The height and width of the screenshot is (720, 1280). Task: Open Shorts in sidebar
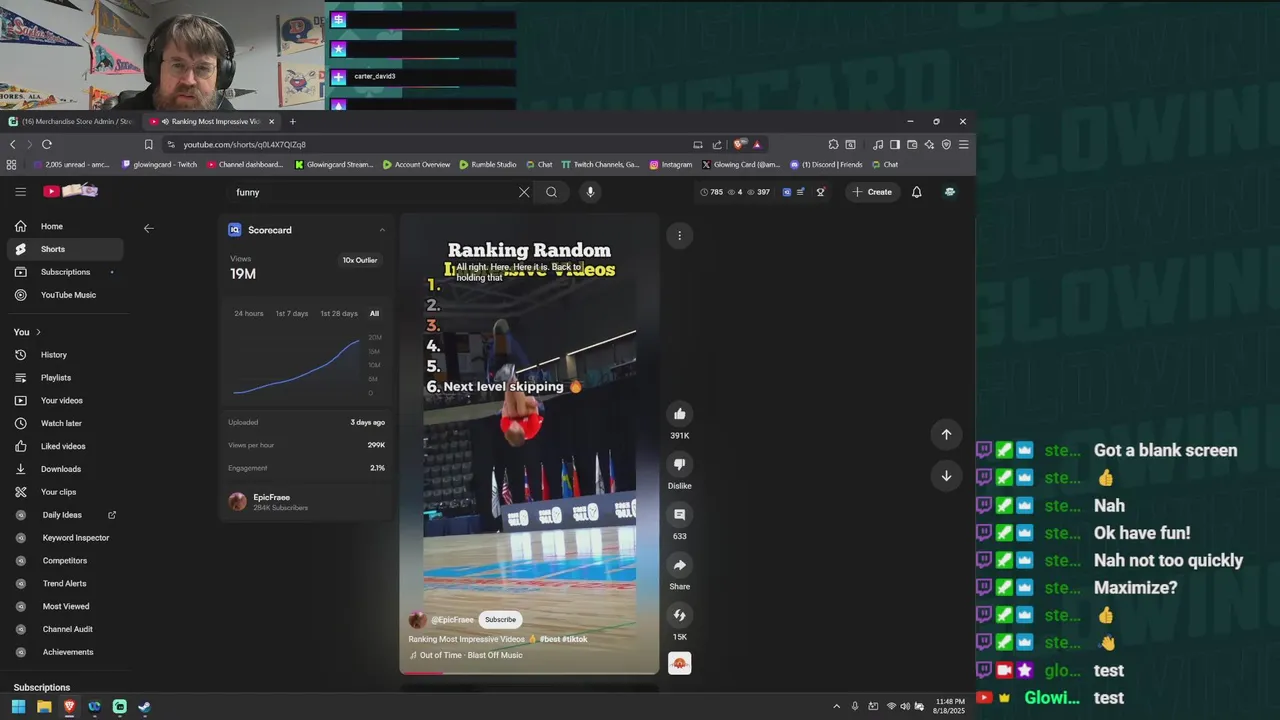pos(65,249)
